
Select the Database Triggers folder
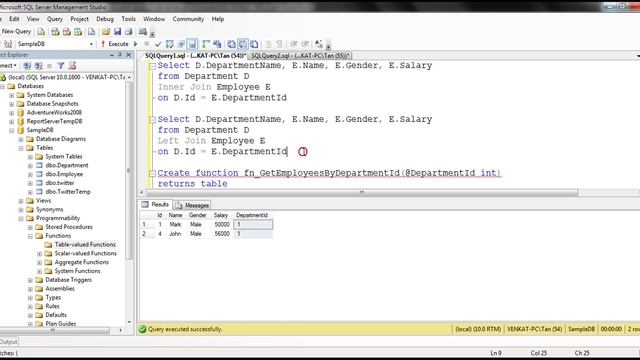click(x=68, y=280)
